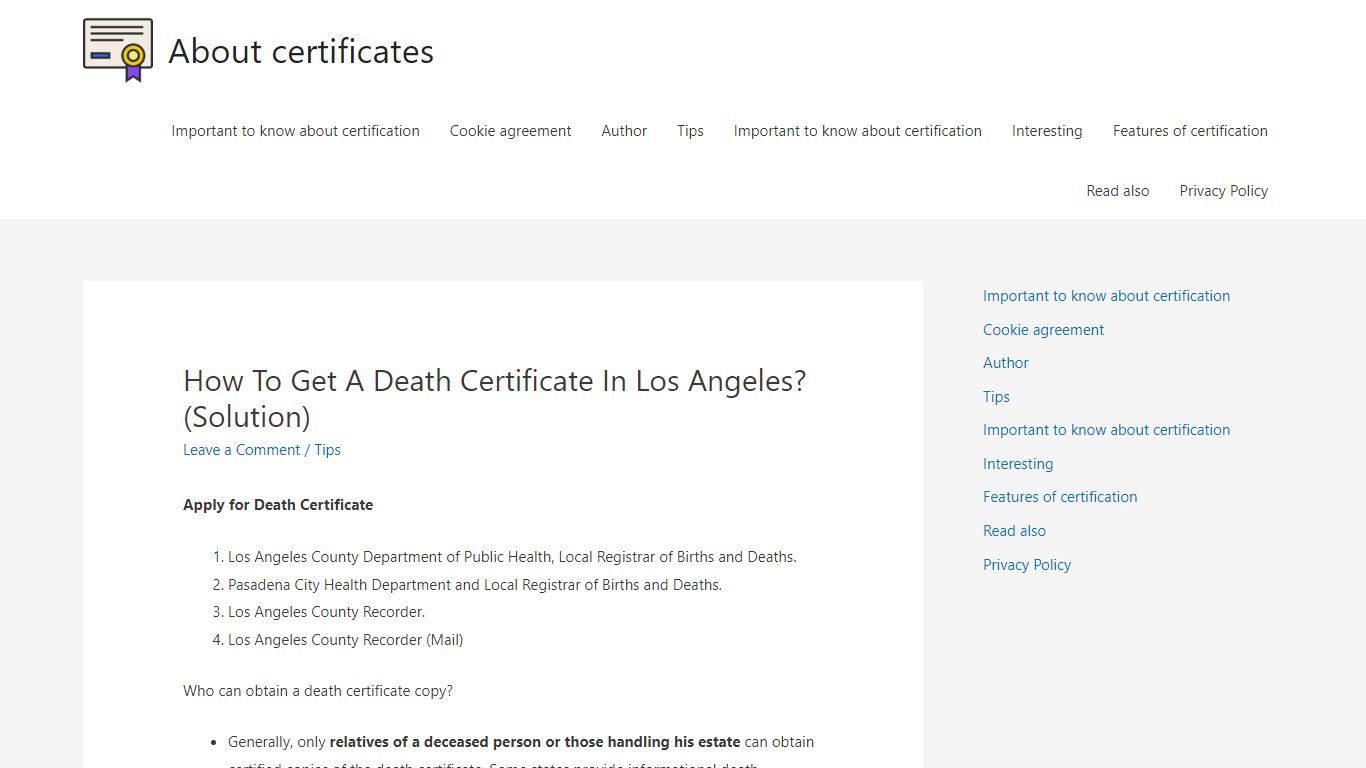Open Features of certification in top navigation

[x=1190, y=131]
